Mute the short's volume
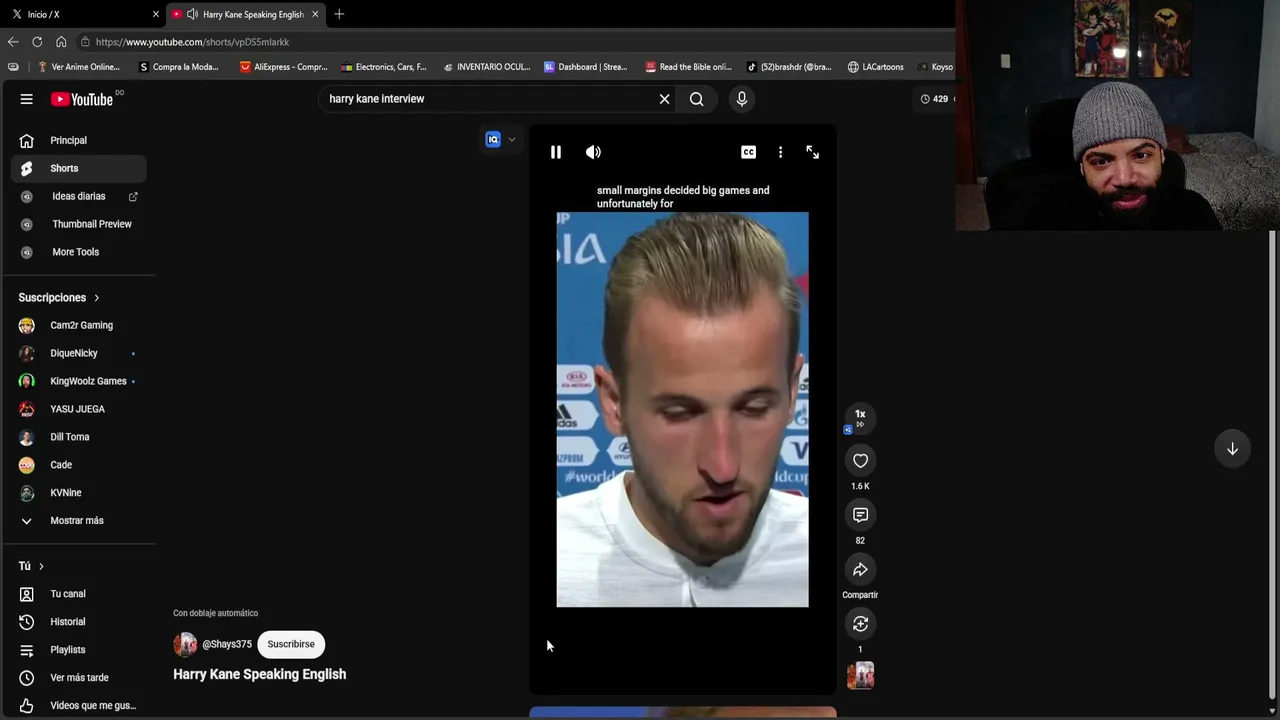Screen dimensions: 1280x720 coord(593,152)
